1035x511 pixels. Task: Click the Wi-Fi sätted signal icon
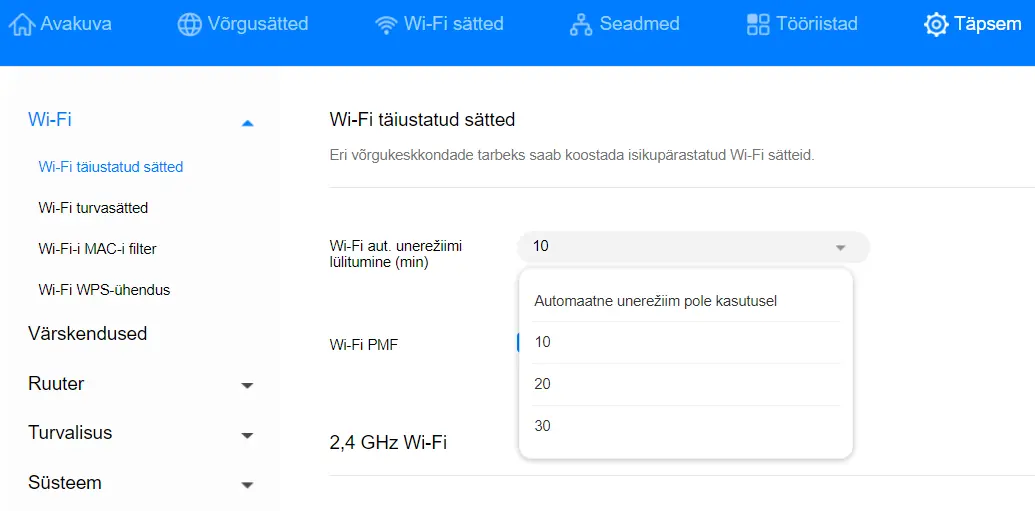(x=385, y=25)
